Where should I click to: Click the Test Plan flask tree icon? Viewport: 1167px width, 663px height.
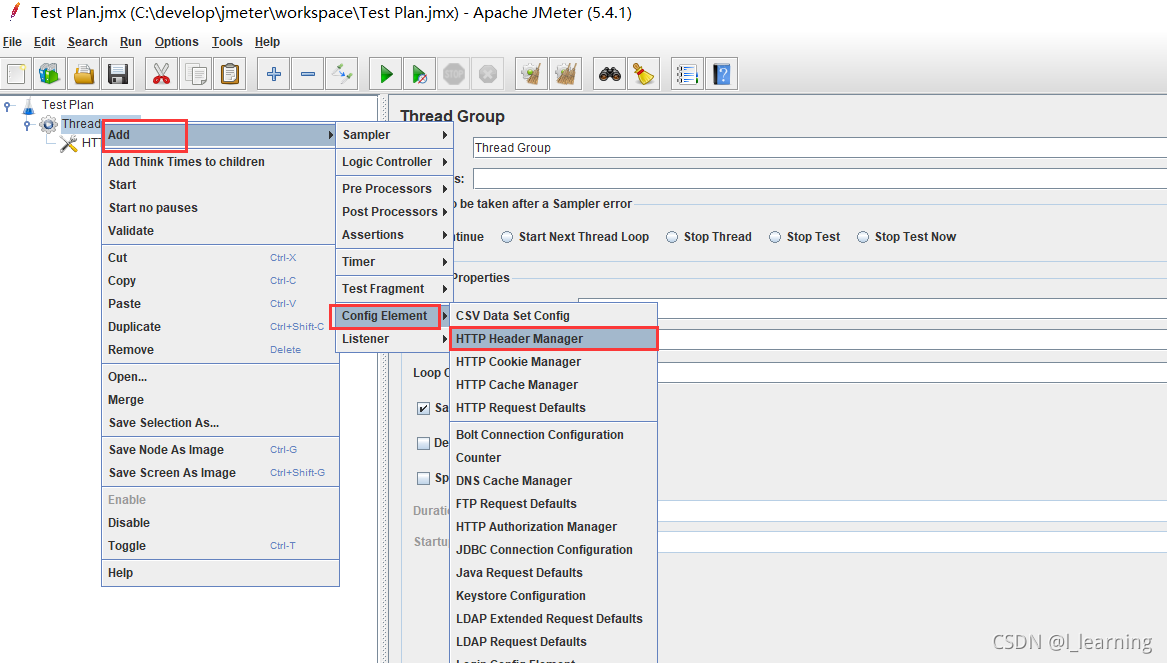pyautogui.click(x=28, y=105)
